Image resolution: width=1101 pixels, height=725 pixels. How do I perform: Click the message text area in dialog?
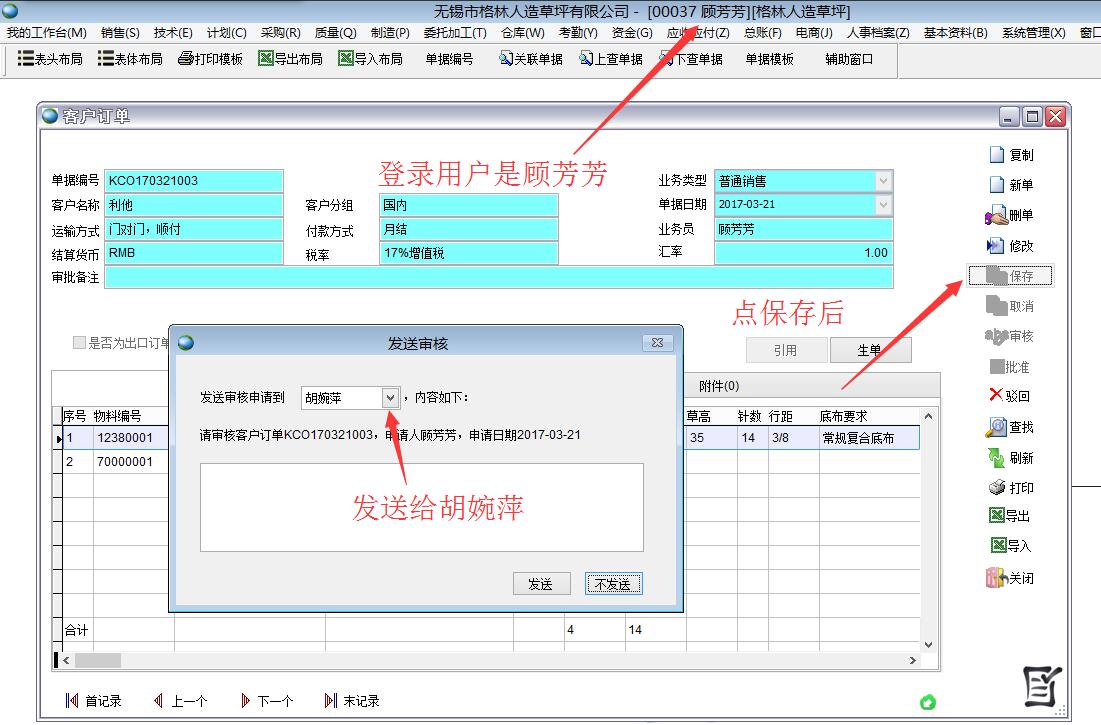(x=421, y=507)
